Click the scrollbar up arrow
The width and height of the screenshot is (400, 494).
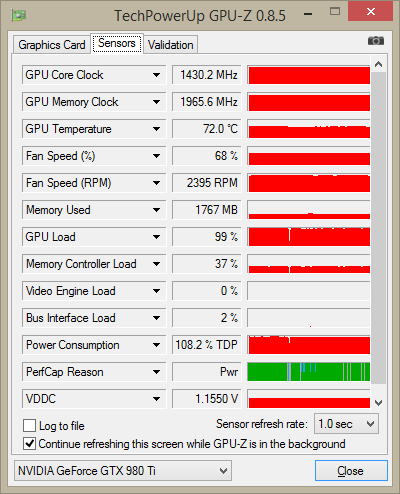pyautogui.click(x=378, y=64)
